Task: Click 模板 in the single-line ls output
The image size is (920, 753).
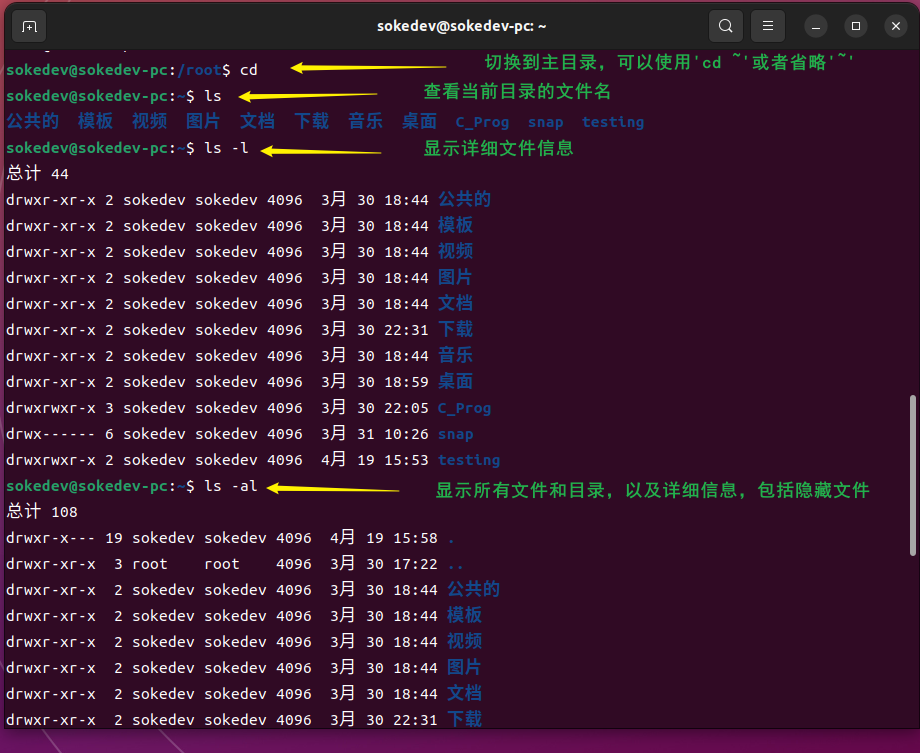Action: tap(95, 121)
